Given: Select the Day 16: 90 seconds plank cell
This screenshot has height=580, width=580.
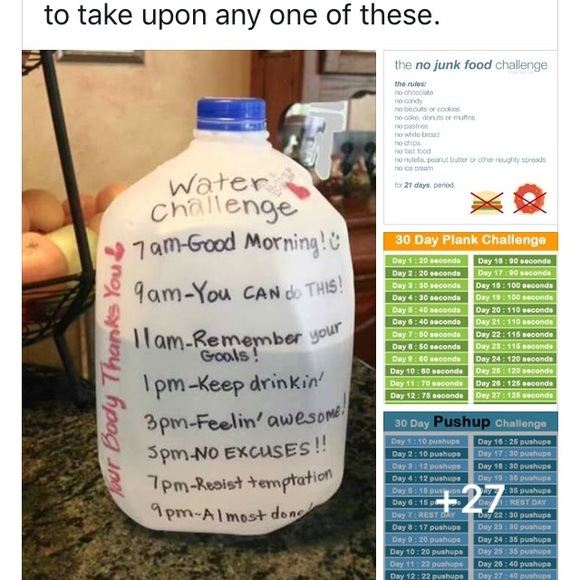Looking at the screenshot, I should (x=514, y=261).
